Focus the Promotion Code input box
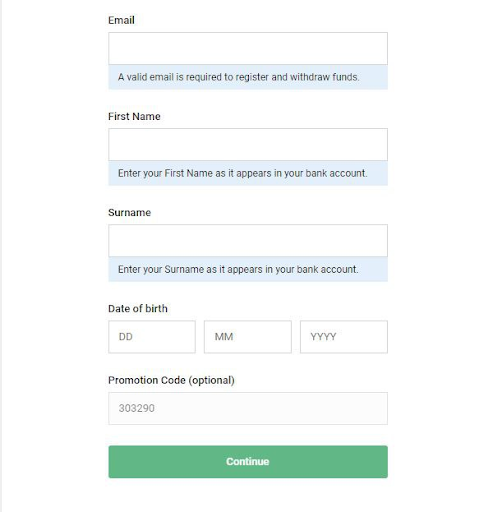493x512 pixels. [x=248, y=408]
